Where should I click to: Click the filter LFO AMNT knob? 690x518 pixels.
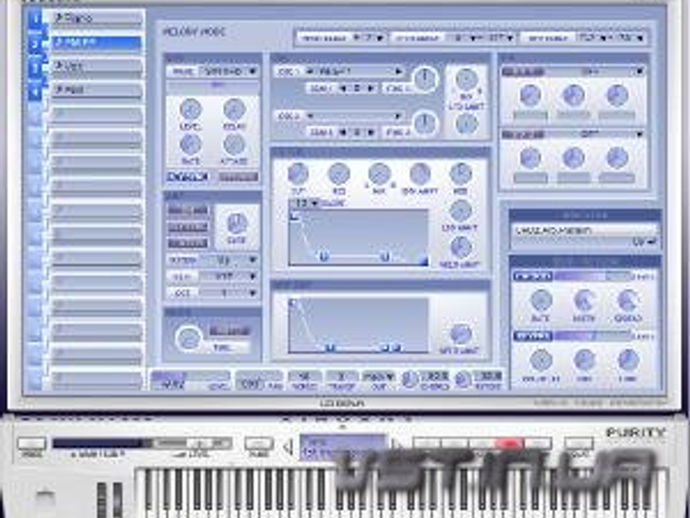click(460, 210)
